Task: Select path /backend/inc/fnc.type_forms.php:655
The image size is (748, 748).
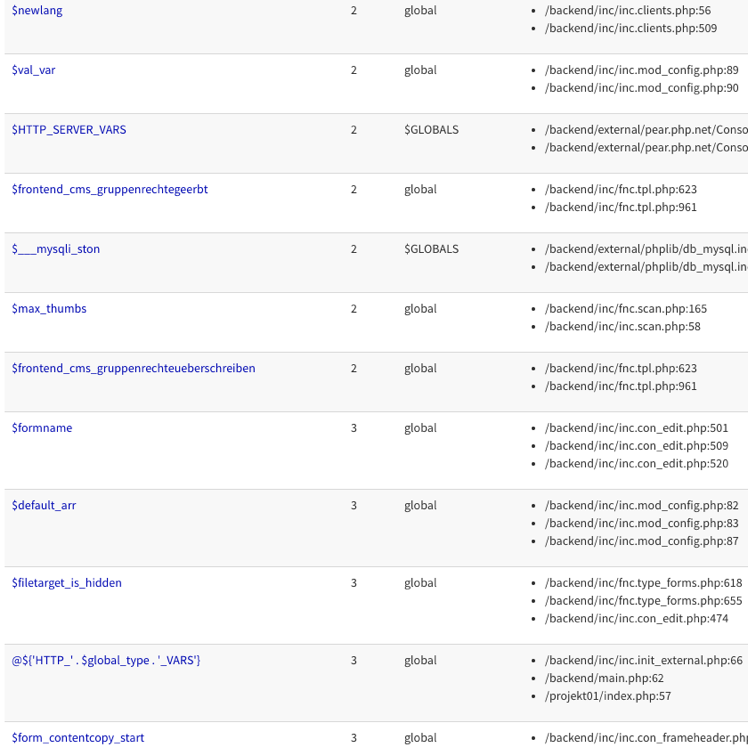Action: click(x=644, y=601)
